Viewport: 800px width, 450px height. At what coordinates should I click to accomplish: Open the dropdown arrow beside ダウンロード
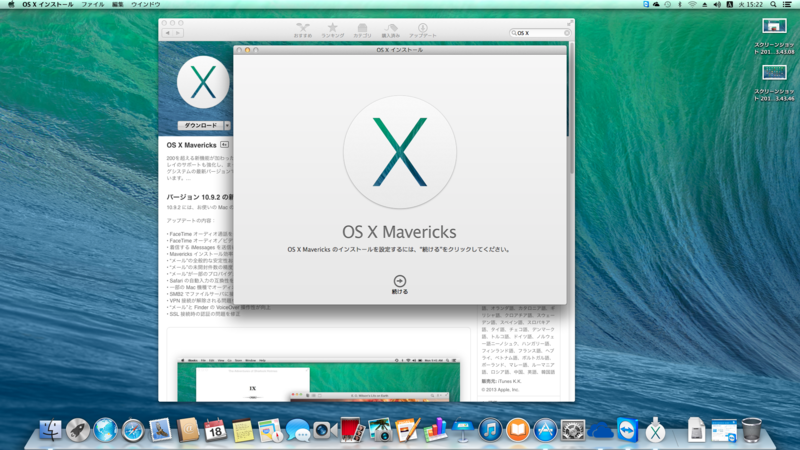[228, 125]
